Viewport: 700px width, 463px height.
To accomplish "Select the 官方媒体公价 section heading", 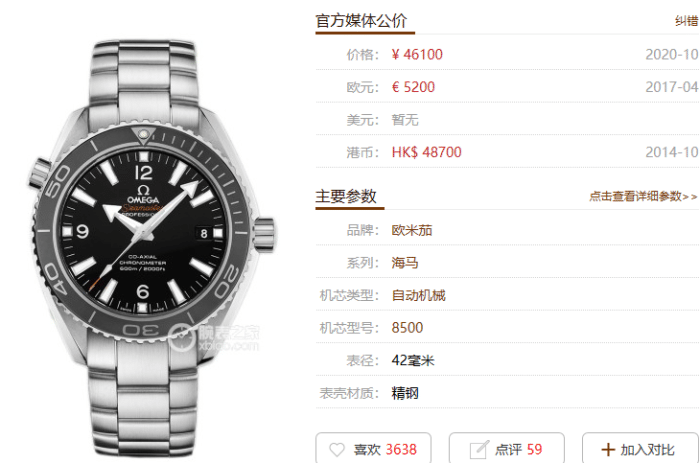I will pos(361,21).
